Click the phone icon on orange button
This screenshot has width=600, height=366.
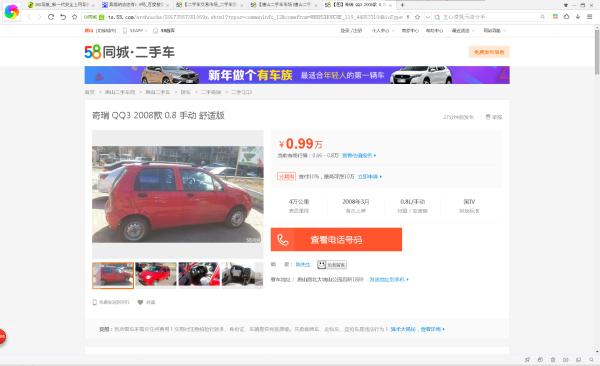click(x=282, y=240)
